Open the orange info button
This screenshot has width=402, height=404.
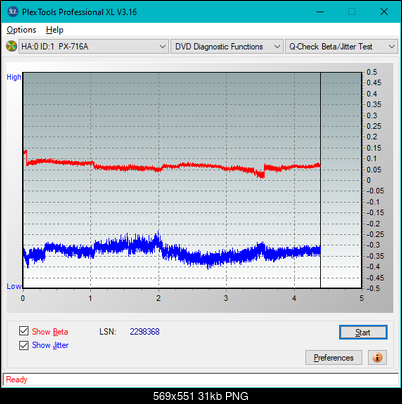click(x=377, y=358)
